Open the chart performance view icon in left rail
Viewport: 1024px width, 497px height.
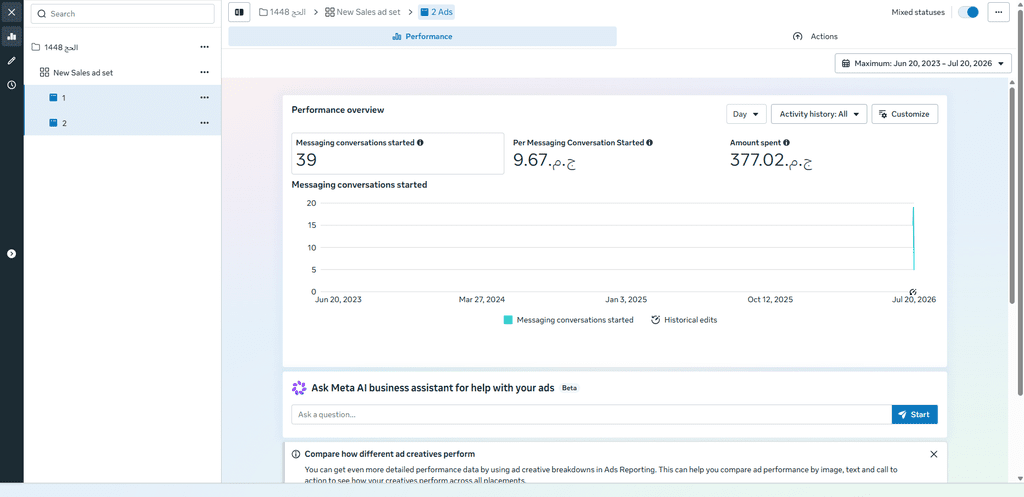pos(12,37)
